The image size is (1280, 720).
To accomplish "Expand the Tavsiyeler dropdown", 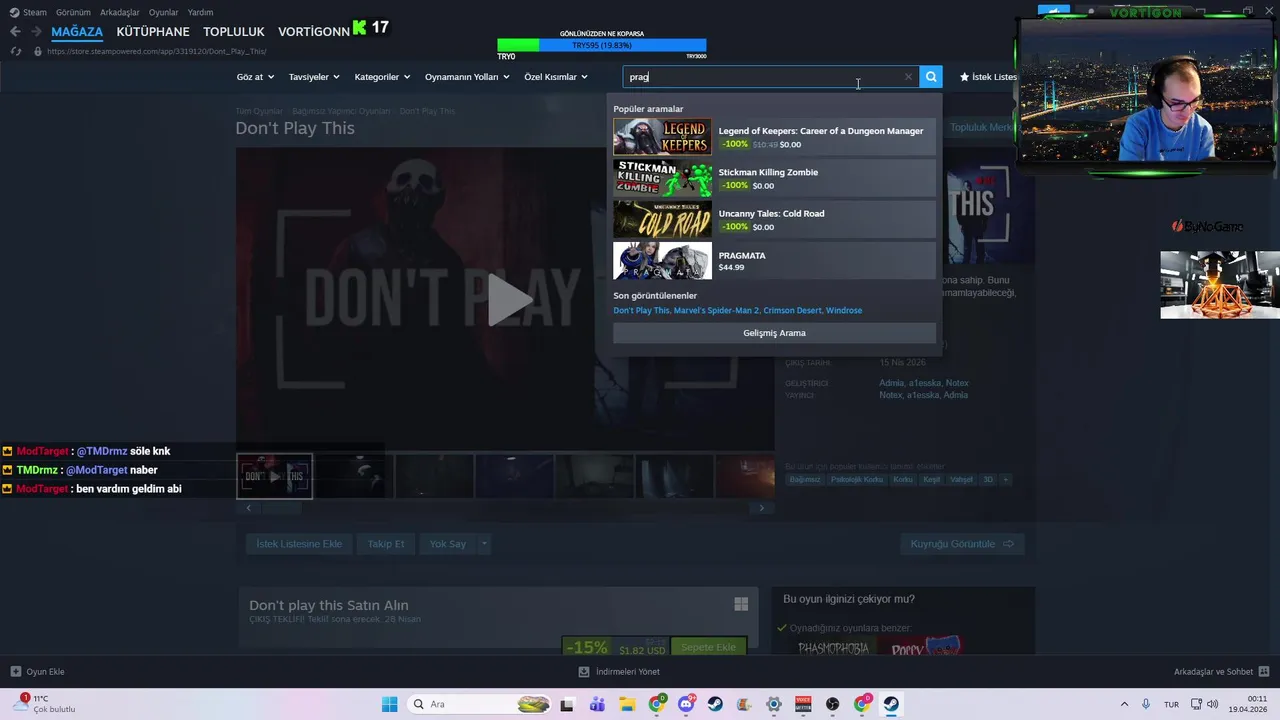I will 314,77.
